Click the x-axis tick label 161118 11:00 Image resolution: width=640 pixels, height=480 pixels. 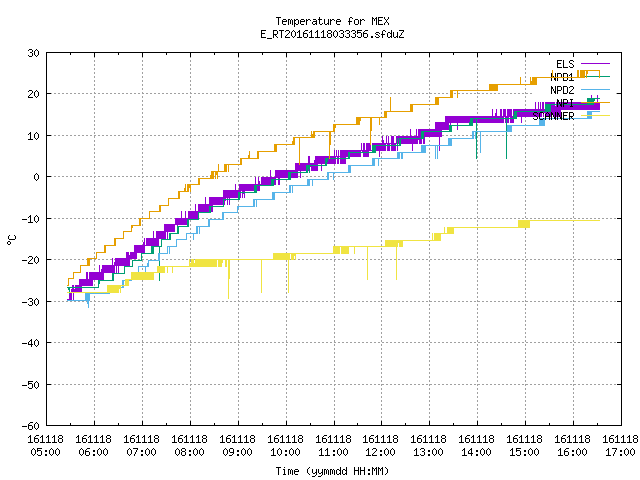click(333, 446)
